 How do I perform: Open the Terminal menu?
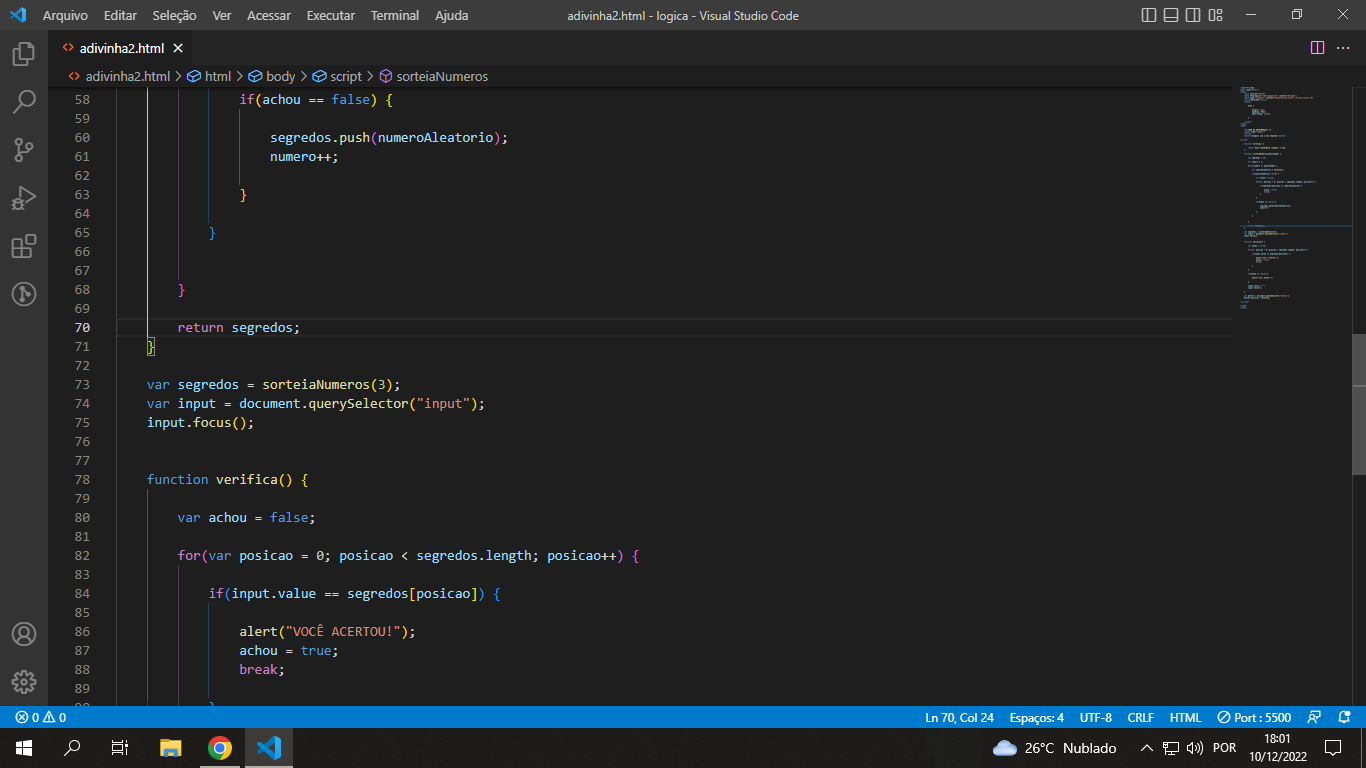click(395, 15)
